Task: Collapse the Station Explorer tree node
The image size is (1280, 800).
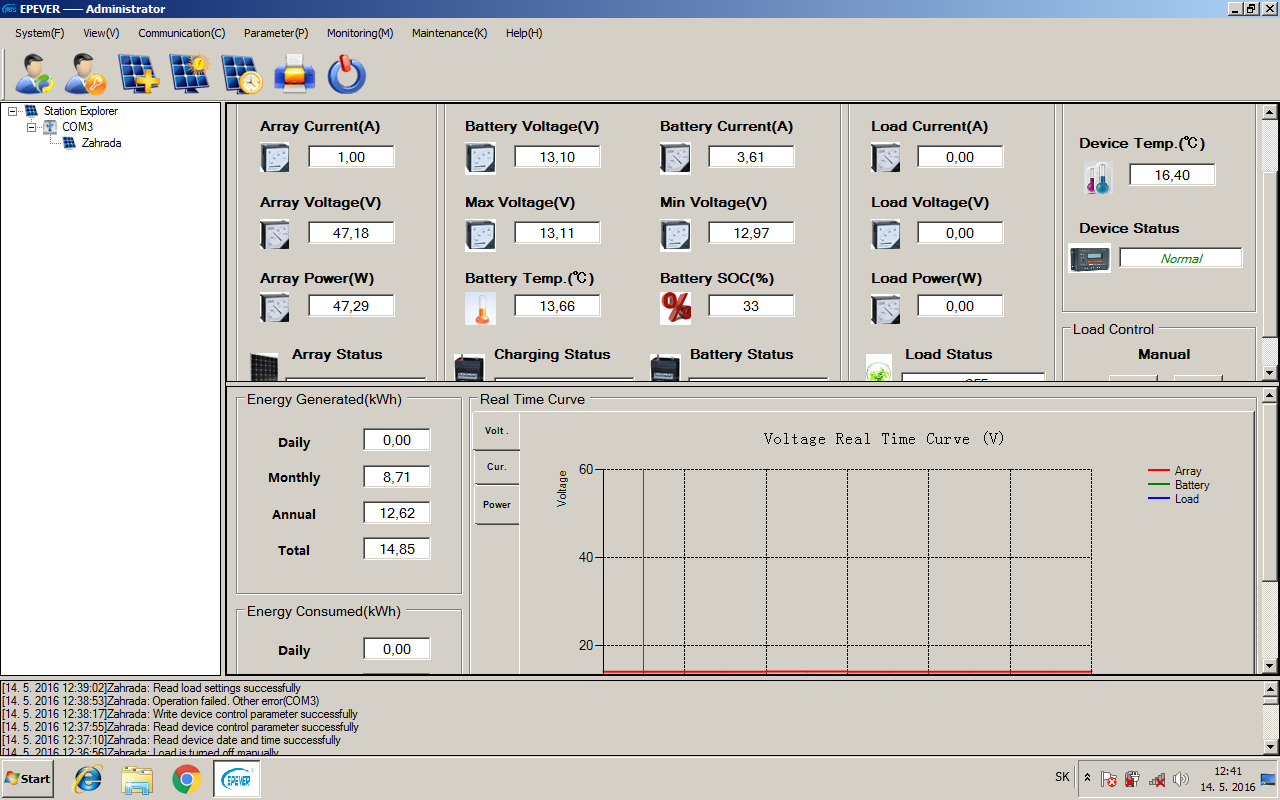Action: (x=12, y=111)
